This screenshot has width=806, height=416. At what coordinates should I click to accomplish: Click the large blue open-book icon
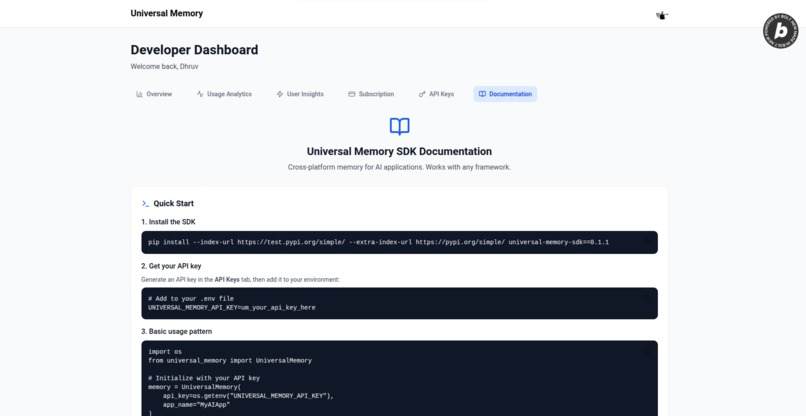399,126
